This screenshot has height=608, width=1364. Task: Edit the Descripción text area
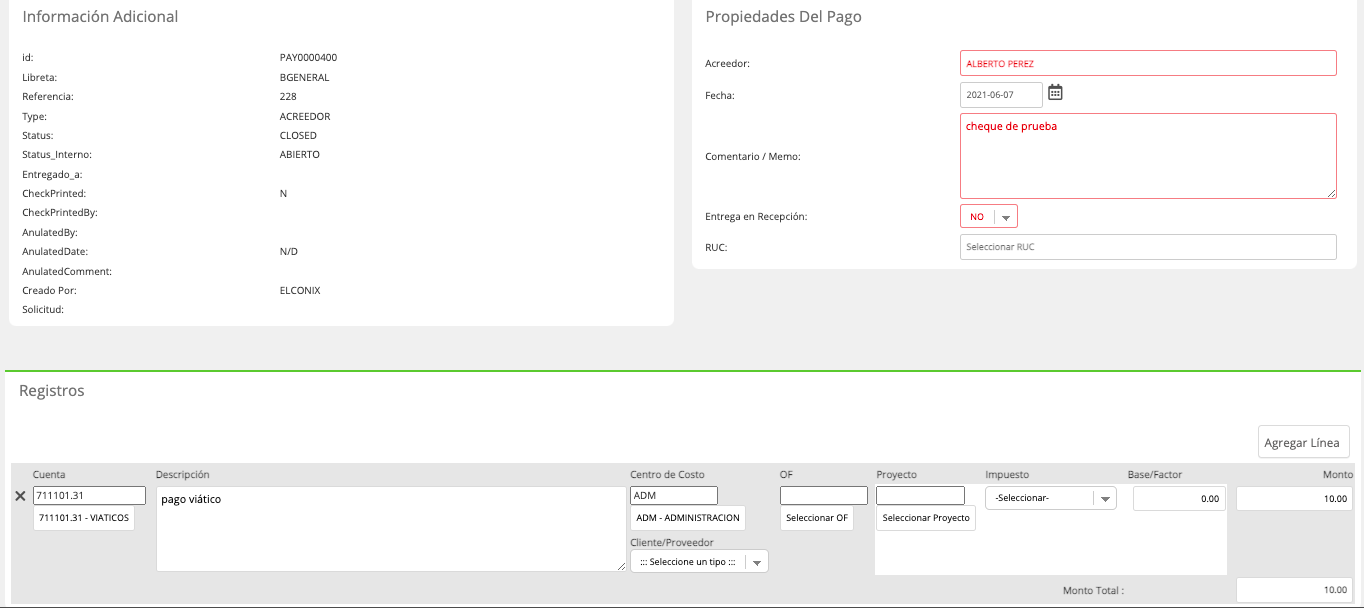click(391, 529)
